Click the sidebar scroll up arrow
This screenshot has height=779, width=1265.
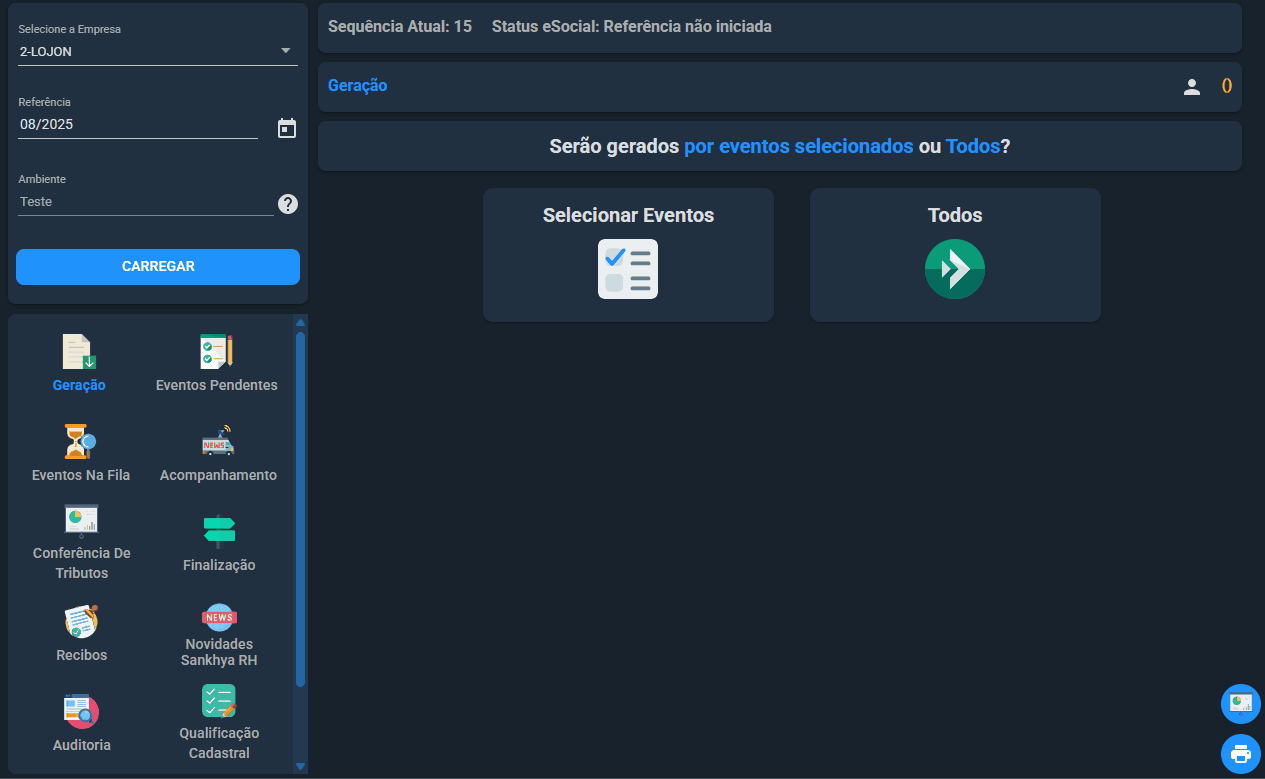coord(300,323)
